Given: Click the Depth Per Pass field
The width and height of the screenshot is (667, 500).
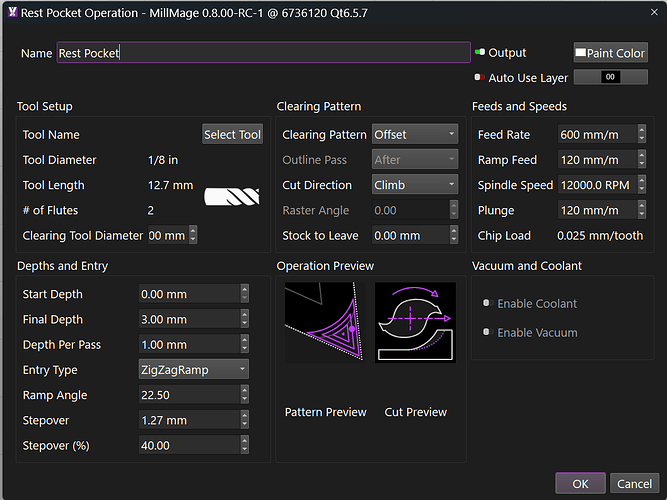Looking at the screenshot, I should (x=189, y=344).
